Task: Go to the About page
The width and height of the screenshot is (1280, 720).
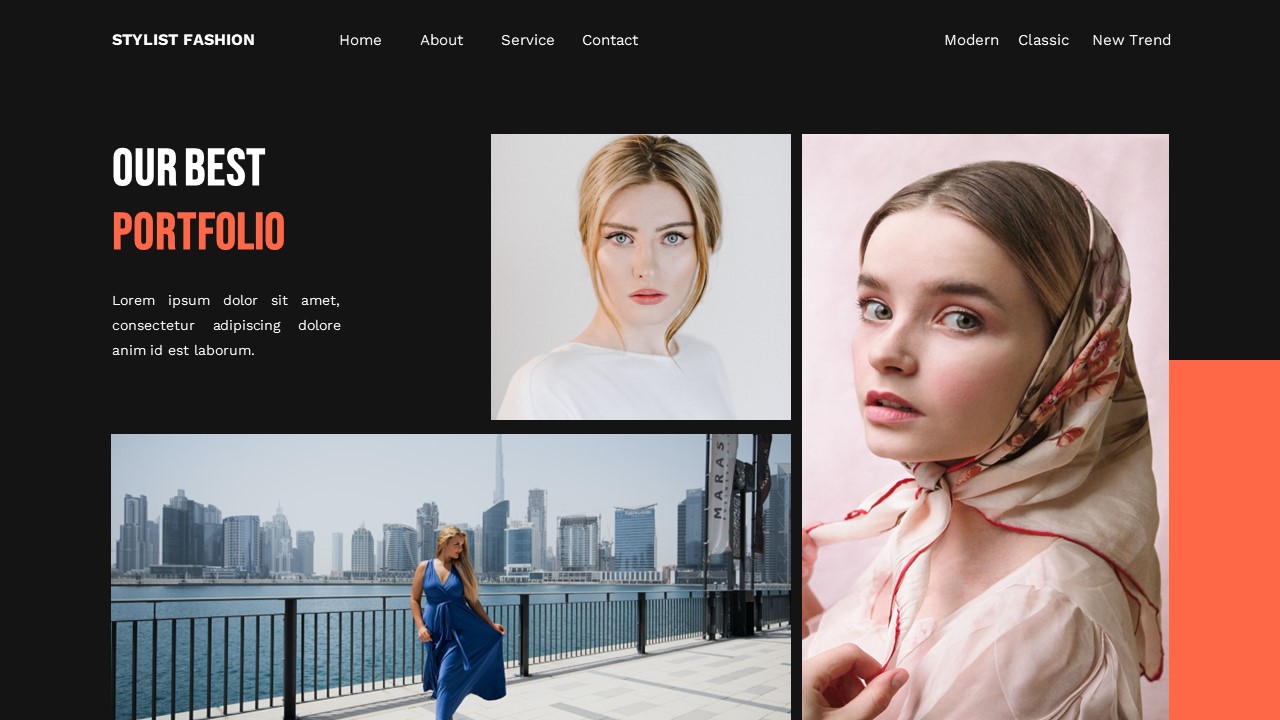Action: pos(441,40)
